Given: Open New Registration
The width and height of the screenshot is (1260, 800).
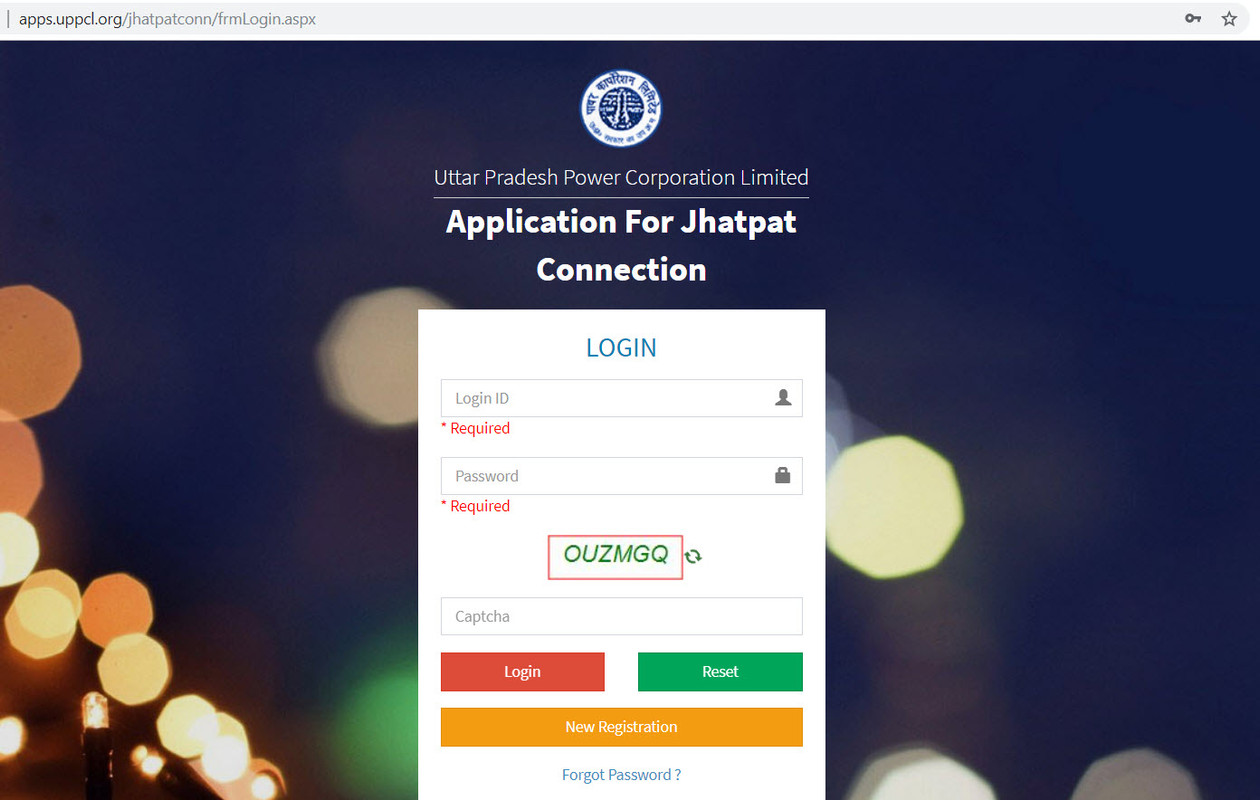Looking at the screenshot, I should click(x=621, y=727).
